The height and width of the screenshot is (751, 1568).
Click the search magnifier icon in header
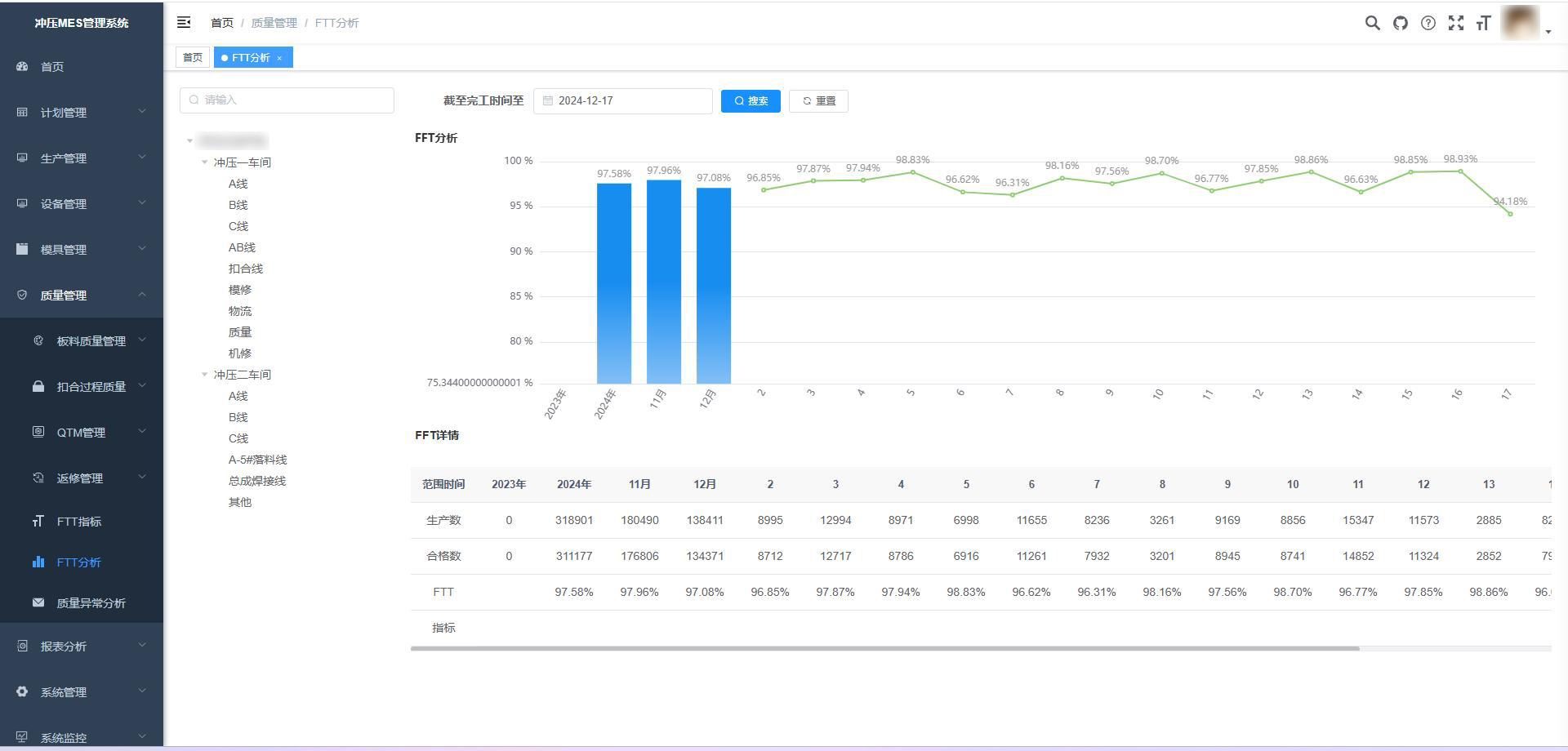[x=1372, y=23]
